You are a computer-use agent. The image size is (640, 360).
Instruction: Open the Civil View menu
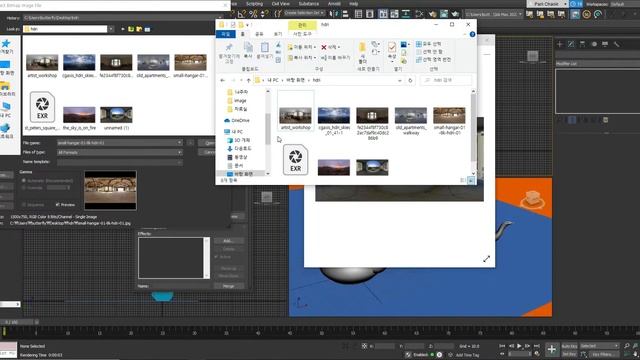click(x=281, y=4)
